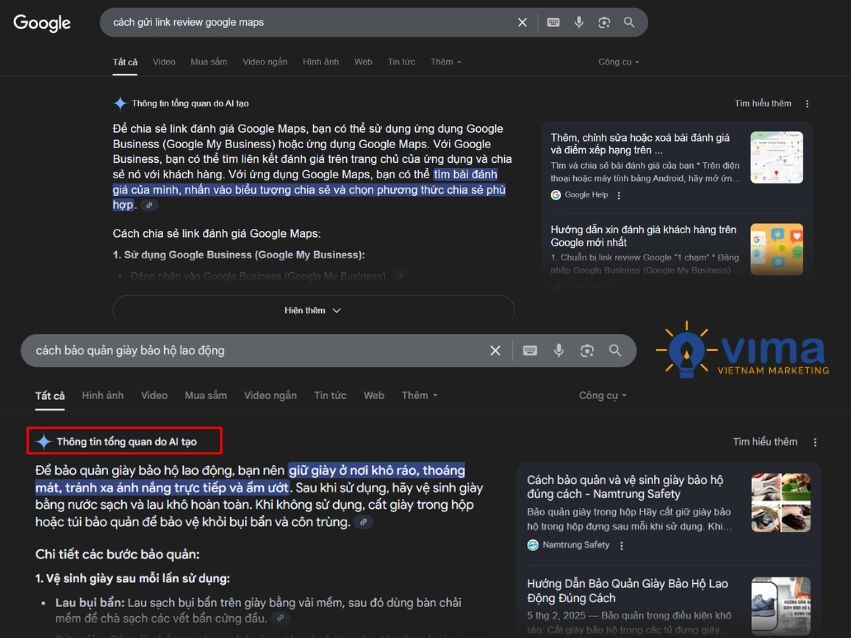Open the three-dot menu next to Namtrung Safety
Viewport: 851px width, 638px height.
(x=621, y=546)
